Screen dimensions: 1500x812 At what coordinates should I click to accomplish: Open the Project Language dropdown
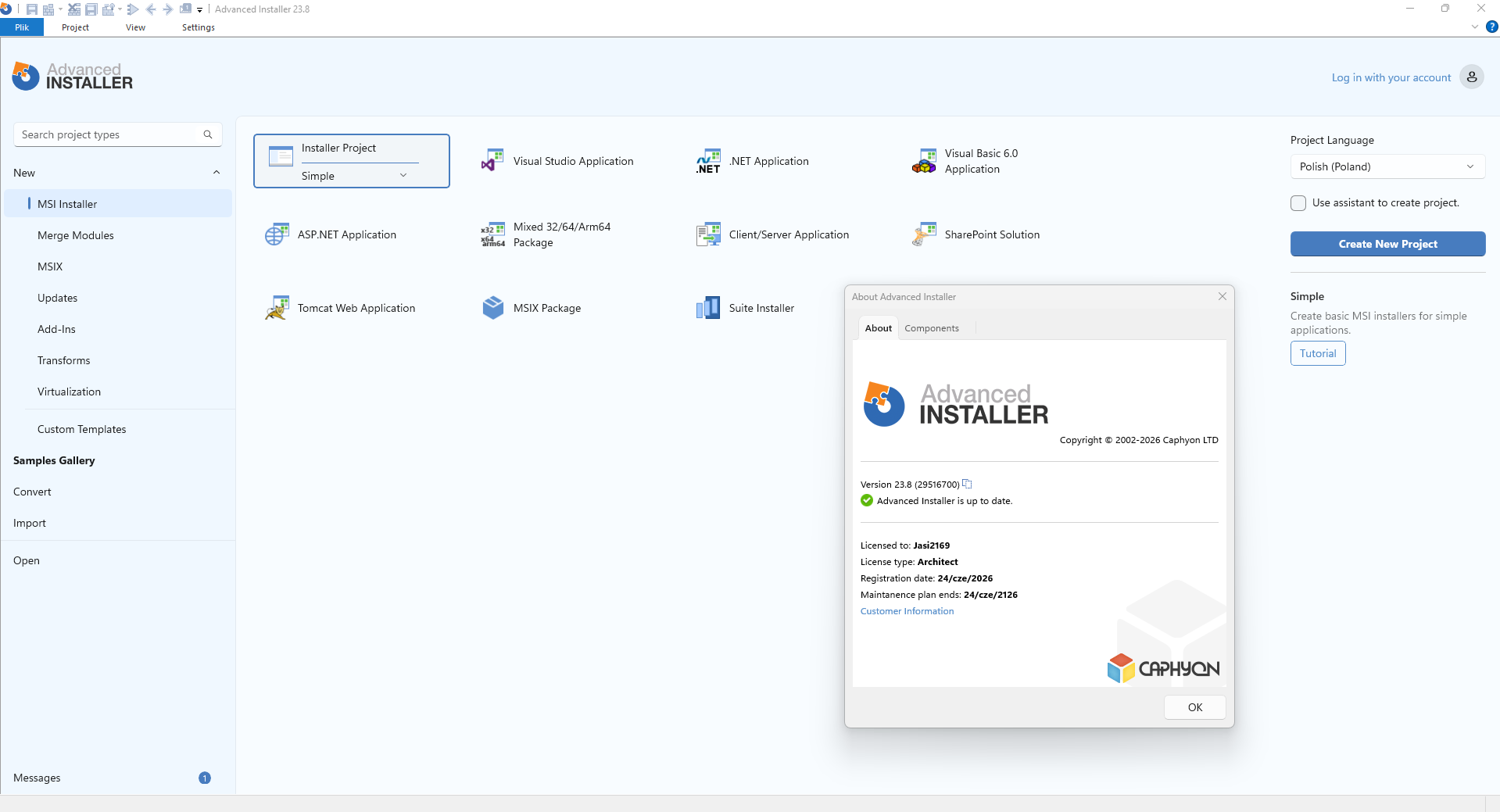tap(1387, 166)
